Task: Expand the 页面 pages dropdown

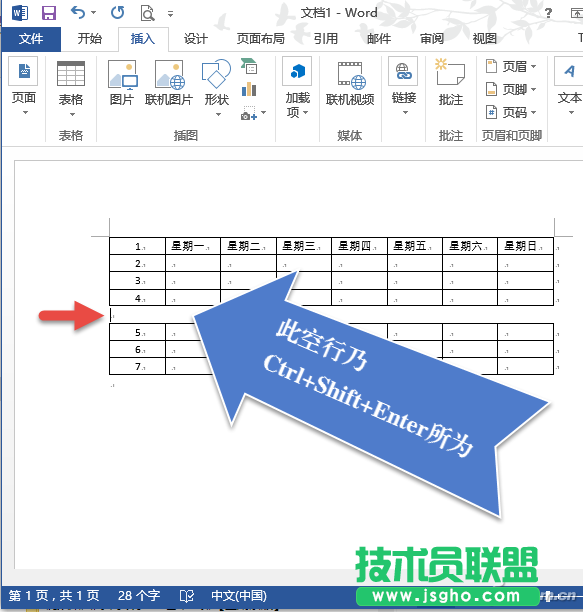Action: (x=23, y=87)
